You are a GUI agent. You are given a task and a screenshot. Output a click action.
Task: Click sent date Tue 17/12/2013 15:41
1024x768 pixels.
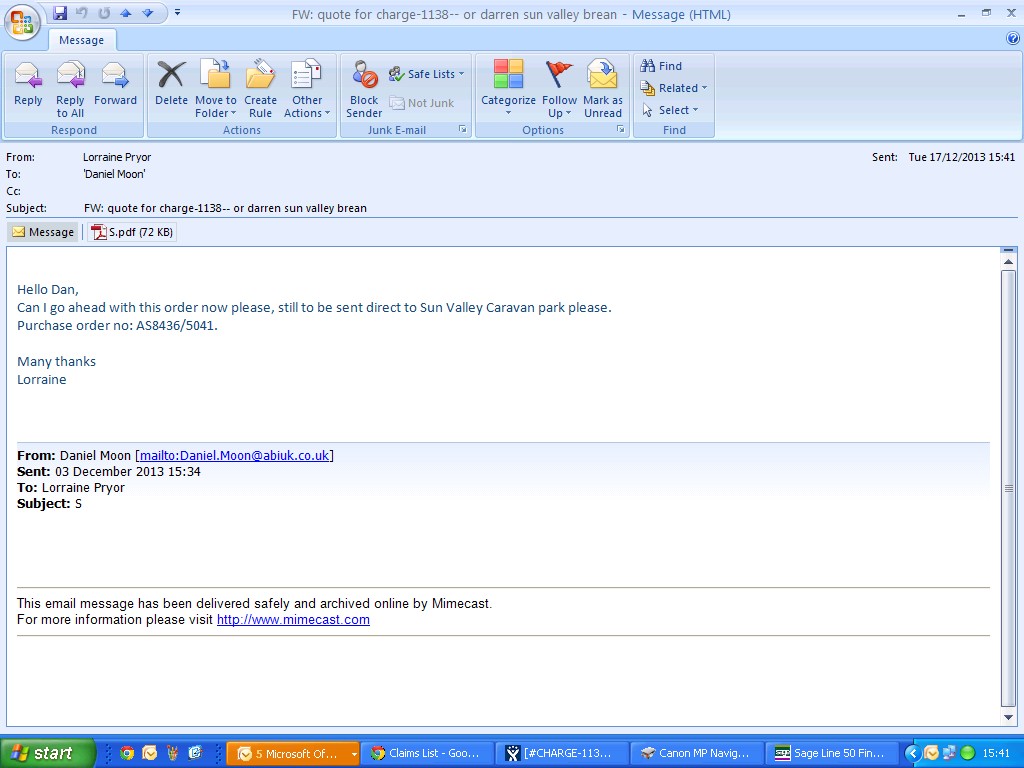pyautogui.click(x=961, y=157)
